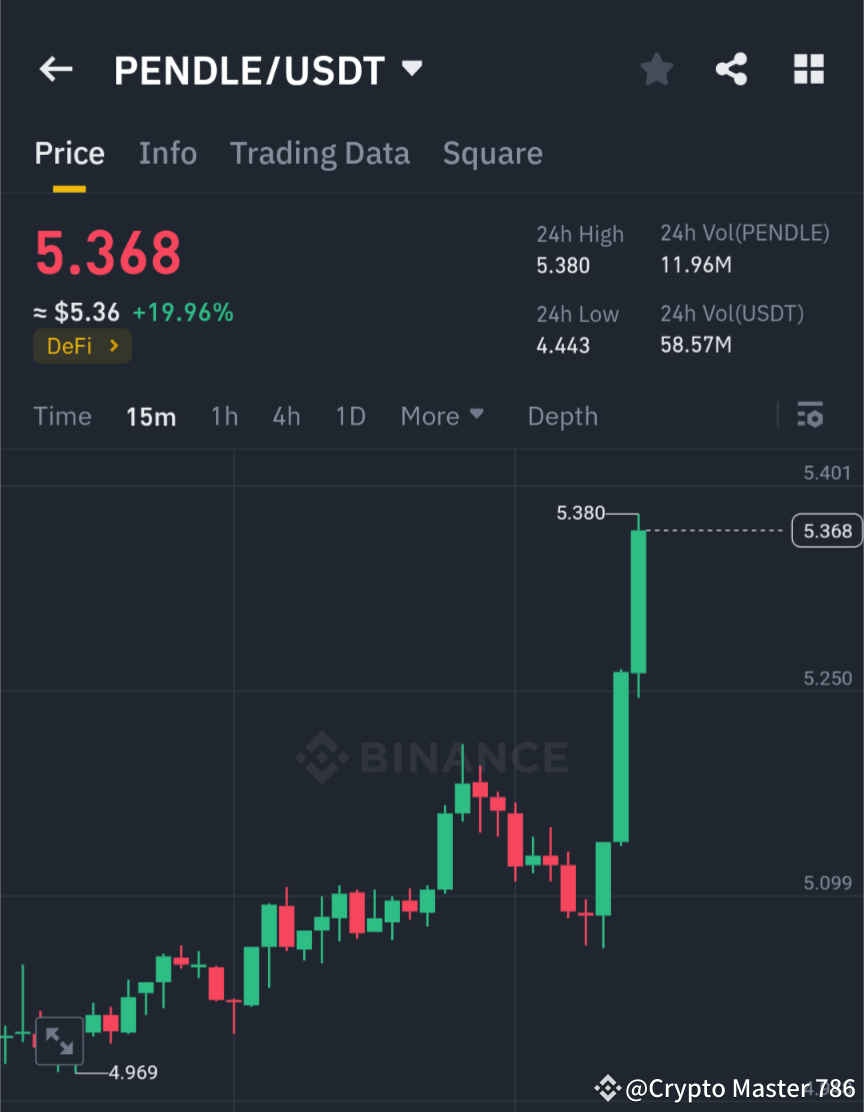Open the grid layout icon top right
The height and width of the screenshot is (1112, 864).
point(808,69)
